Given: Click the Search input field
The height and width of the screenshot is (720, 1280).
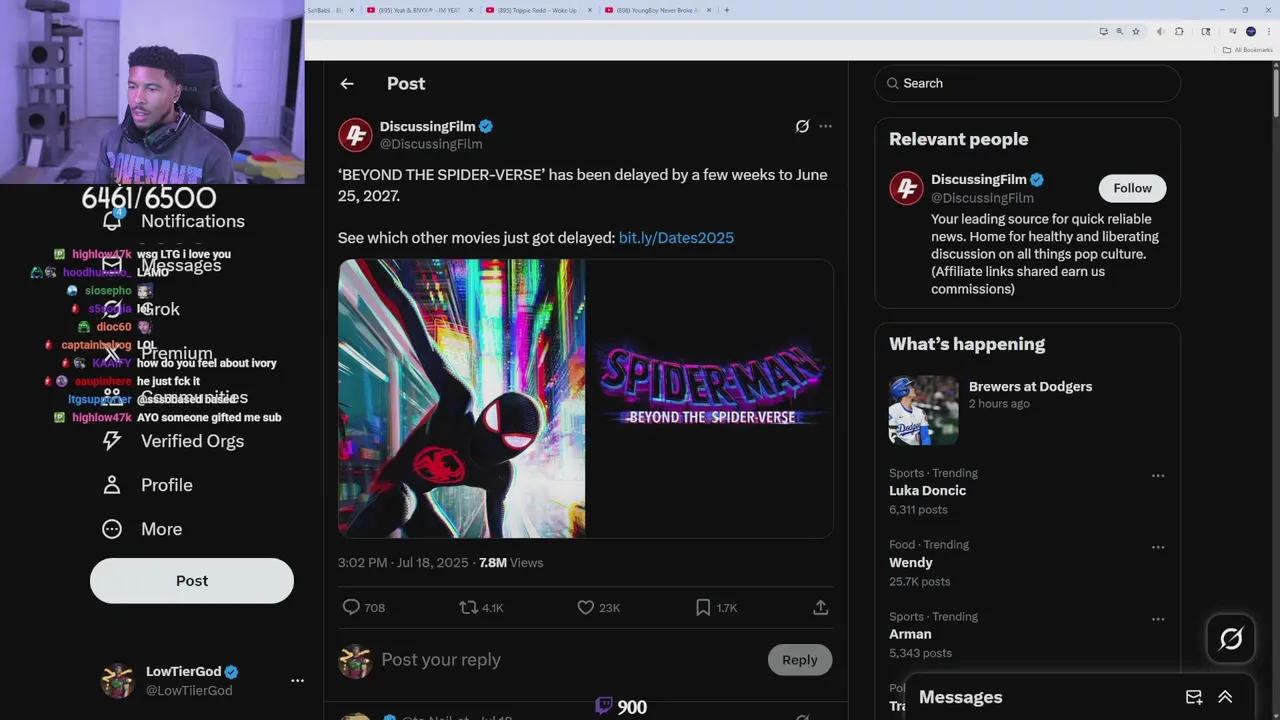Looking at the screenshot, I should [x=1028, y=83].
